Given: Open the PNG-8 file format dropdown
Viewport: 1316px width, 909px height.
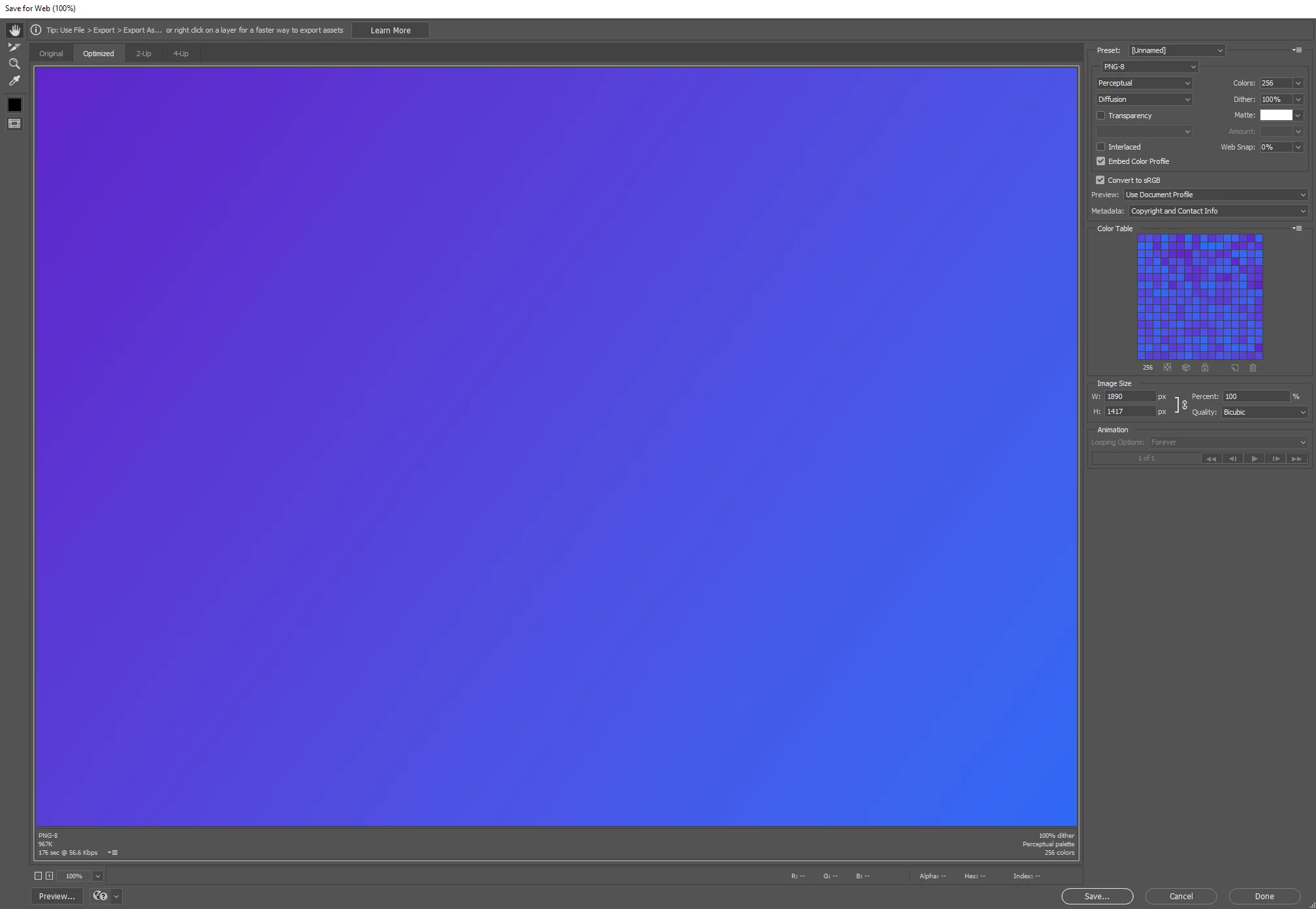Looking at the screenshot, I should click(x=1149, y=67).
